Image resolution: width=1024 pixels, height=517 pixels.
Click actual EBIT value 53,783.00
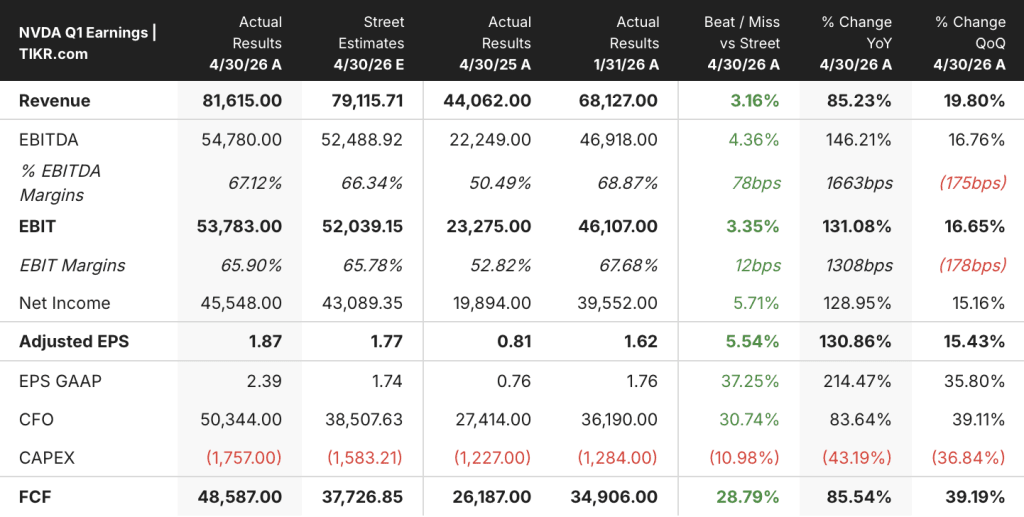click(x=240, y=227)
